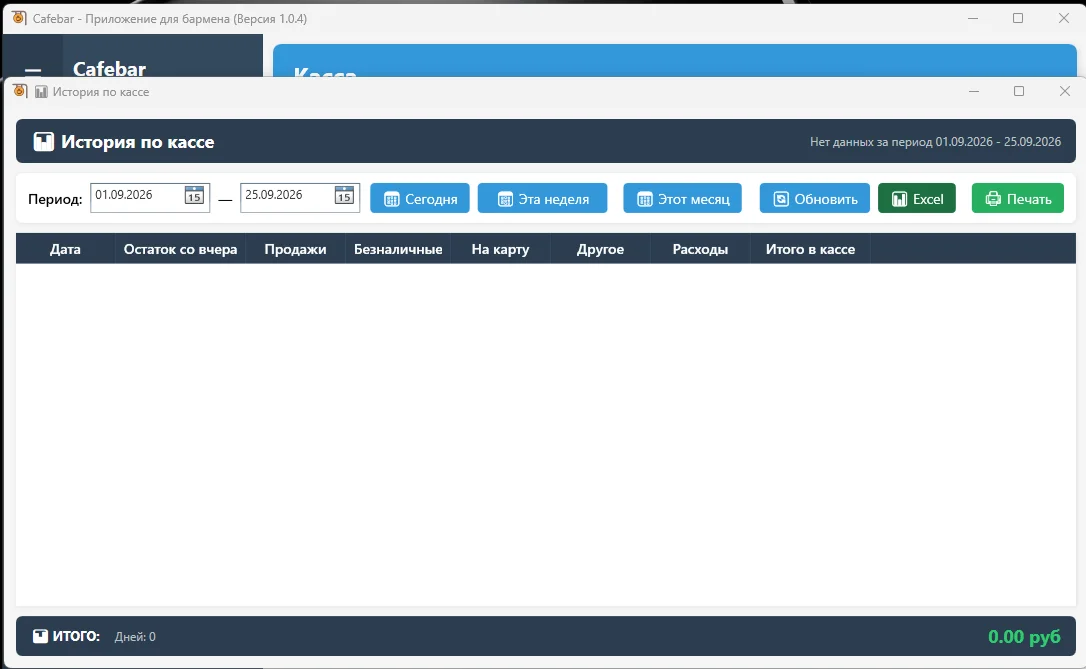The height and width of the screenshot is (669, 1086).
Task: Open calendar picker for start date
Action: (194, 195)
